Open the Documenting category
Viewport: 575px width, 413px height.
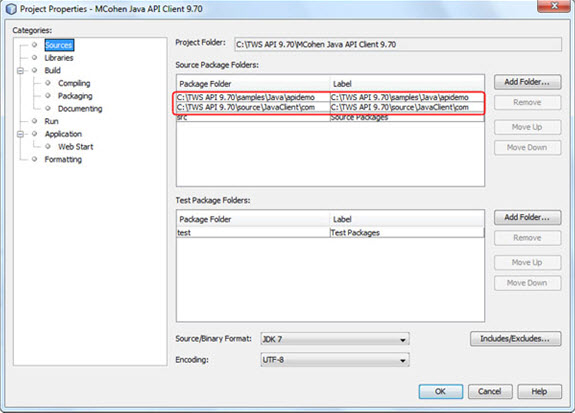80,109
